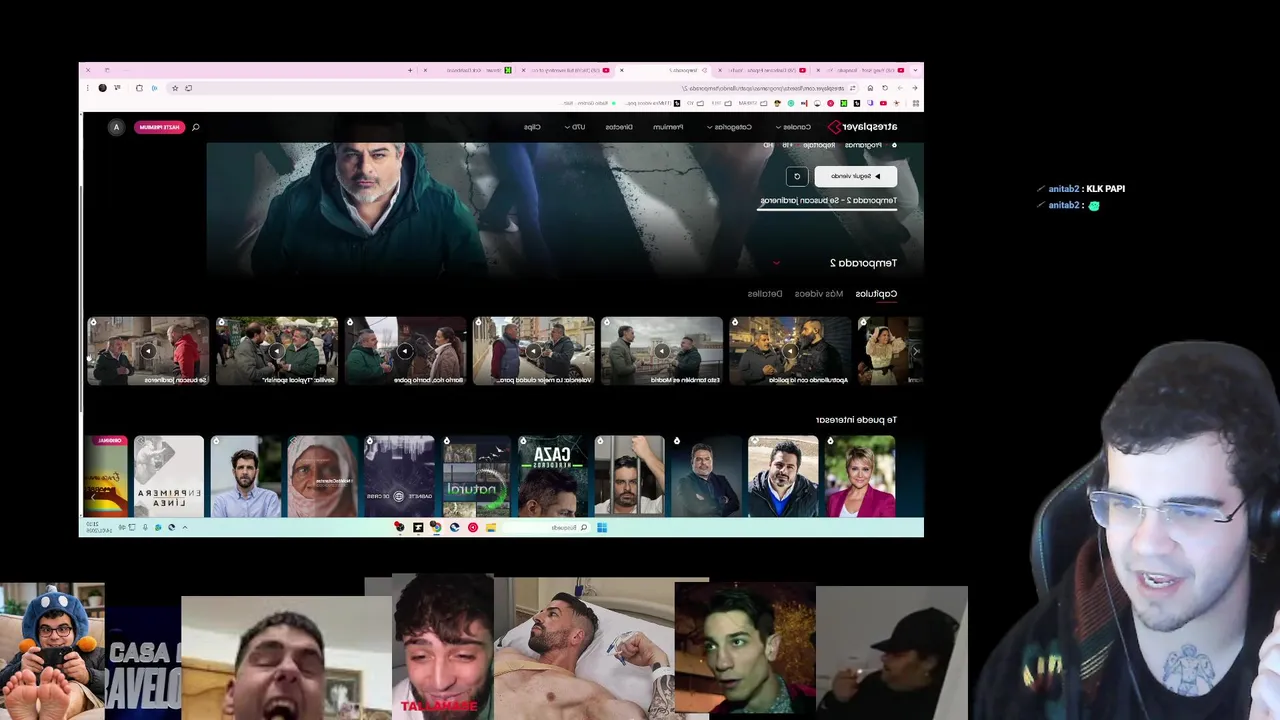Open the search magnifier icon in atresplayer header
1280x720 pixels.
196,127
